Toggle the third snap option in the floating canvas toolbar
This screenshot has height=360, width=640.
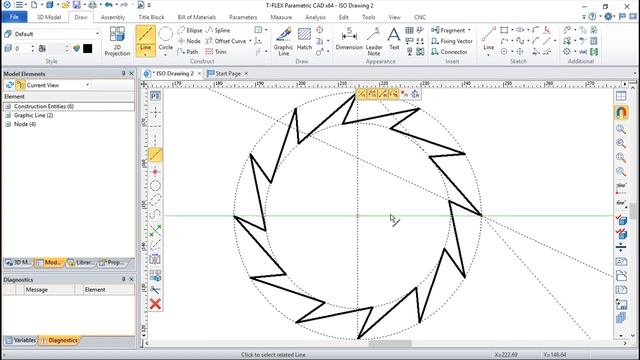tap(383, 94)
